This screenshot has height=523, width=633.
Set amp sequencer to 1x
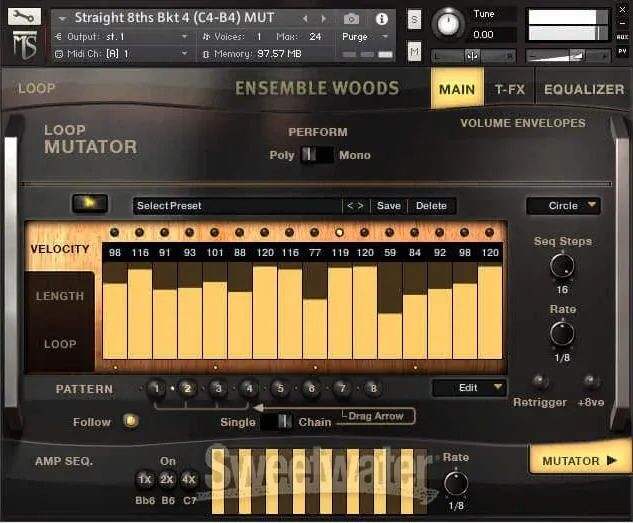[145, 480]
